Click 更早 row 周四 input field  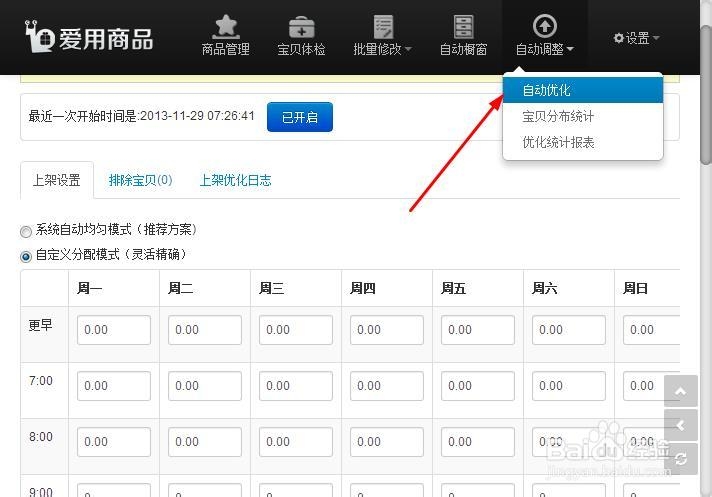click(x=387, y=330)
